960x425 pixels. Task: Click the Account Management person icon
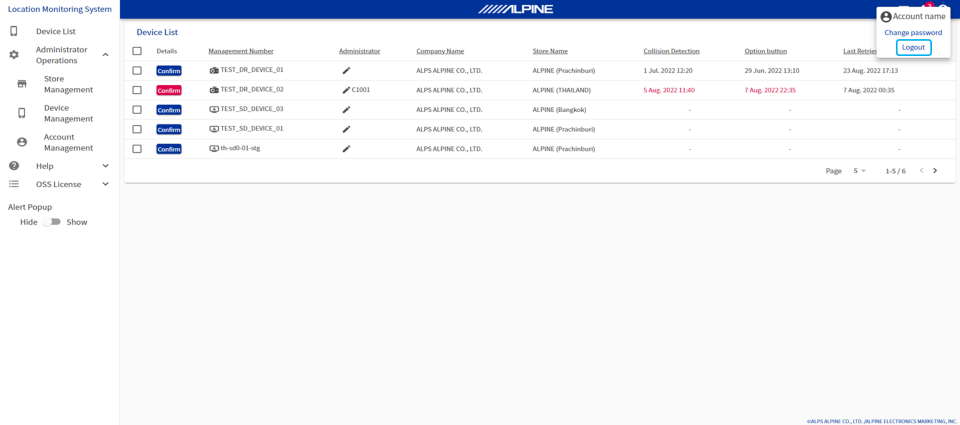click(22, 142)
